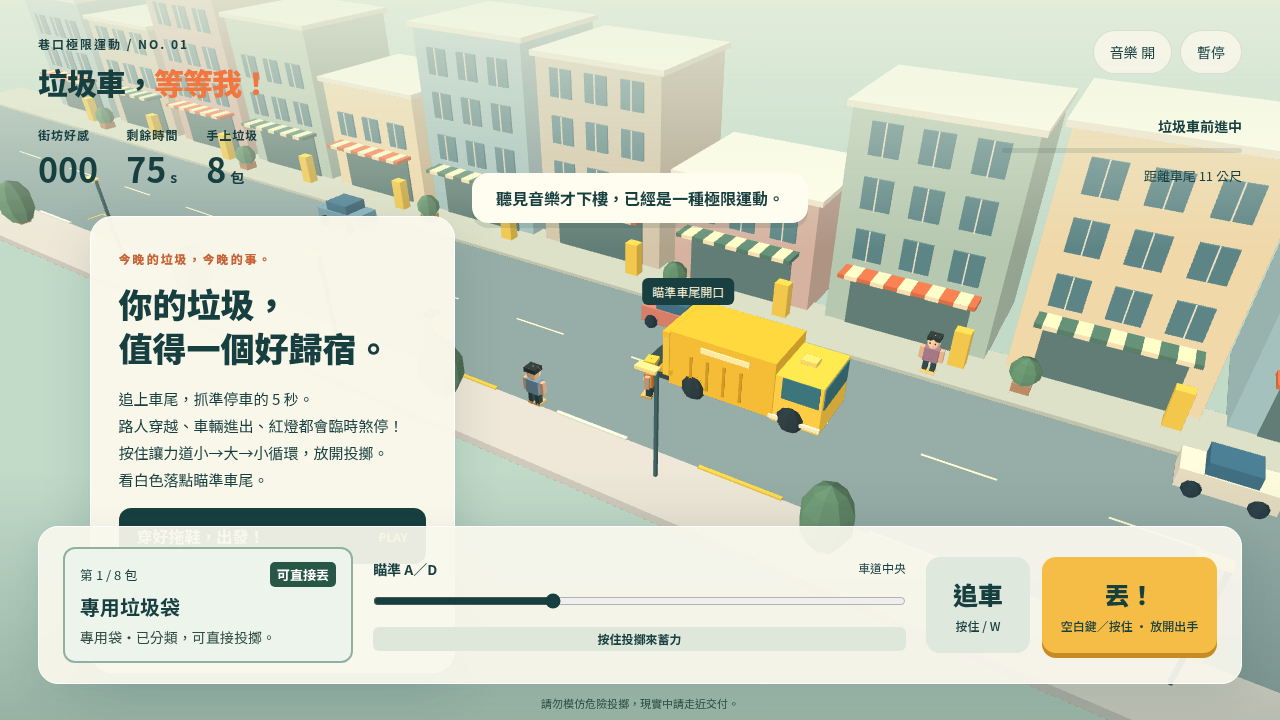
Task: Click the 垃圾車前進中 progress bar
Action: point(1122,151)
